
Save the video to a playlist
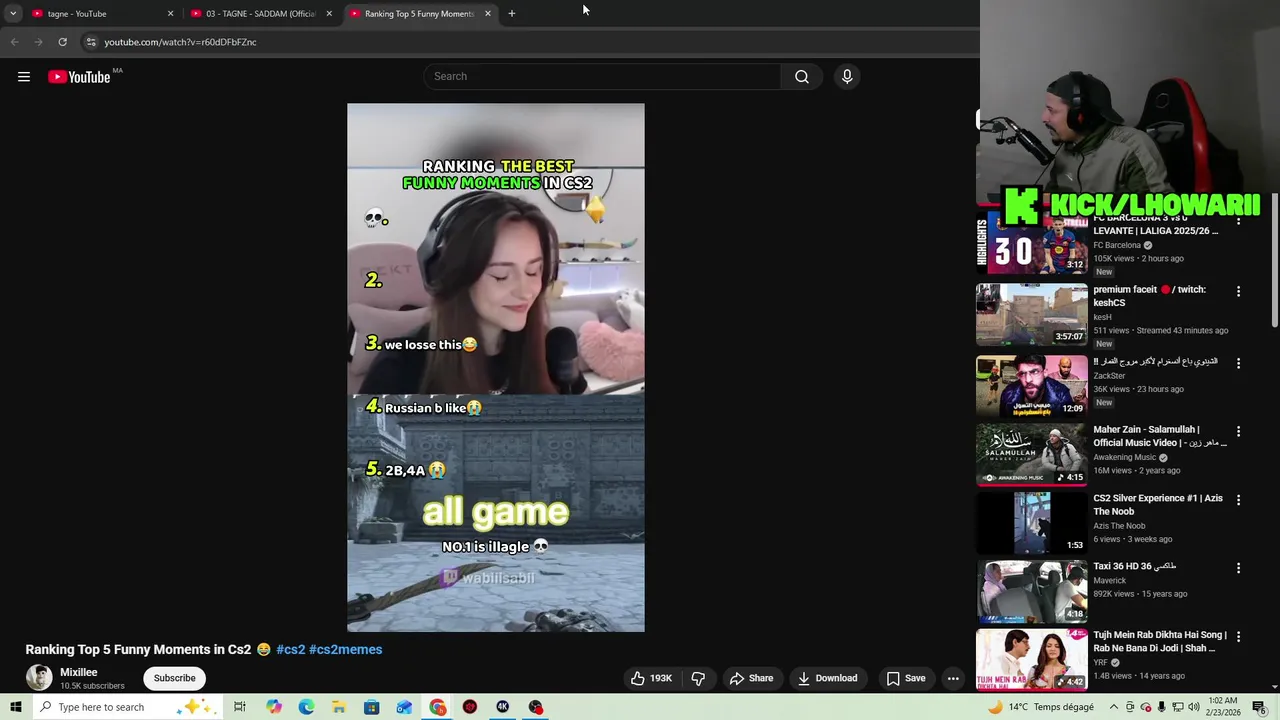pos(905,678)
